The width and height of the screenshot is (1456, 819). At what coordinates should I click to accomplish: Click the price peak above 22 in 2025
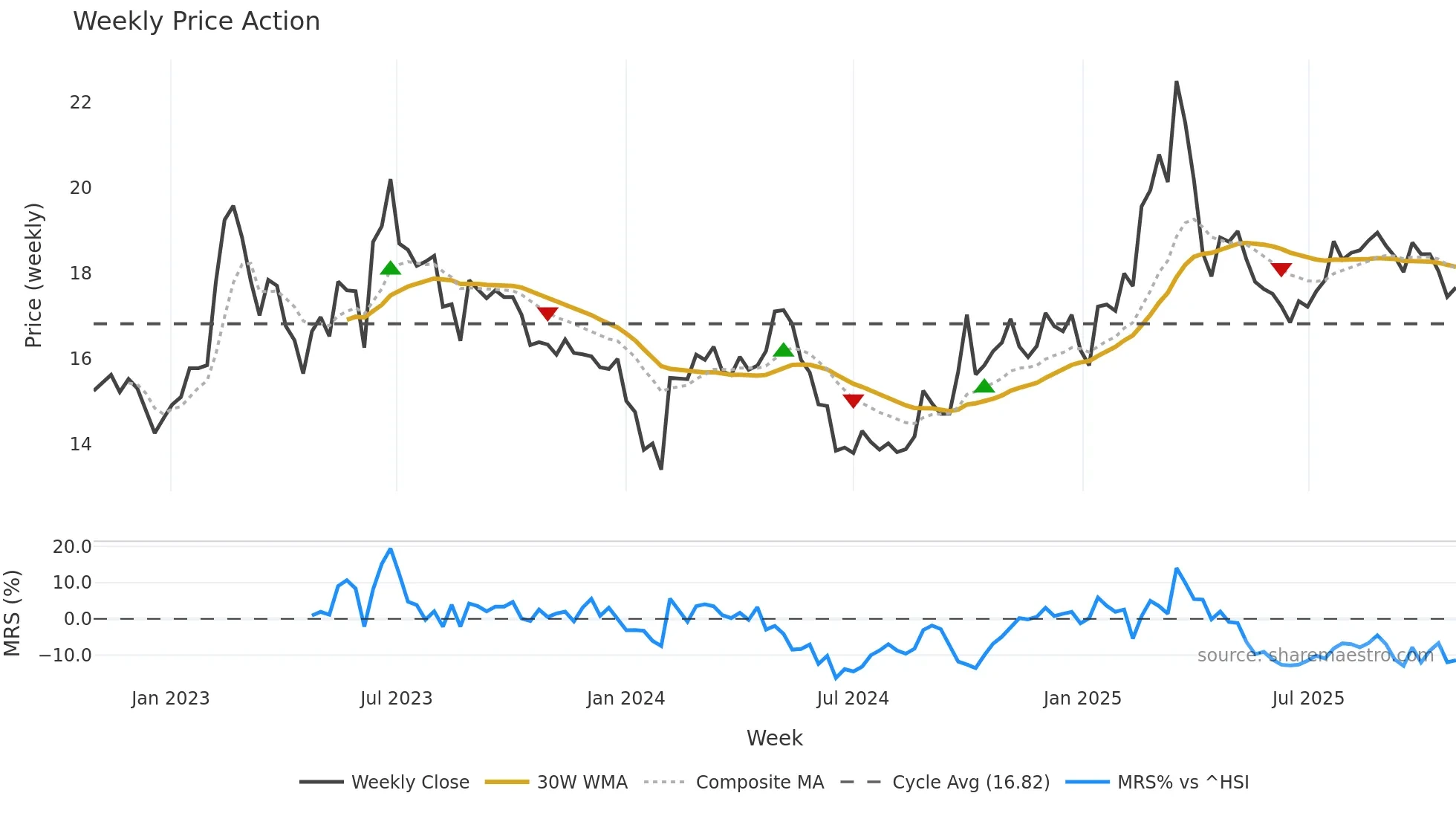1177,82
